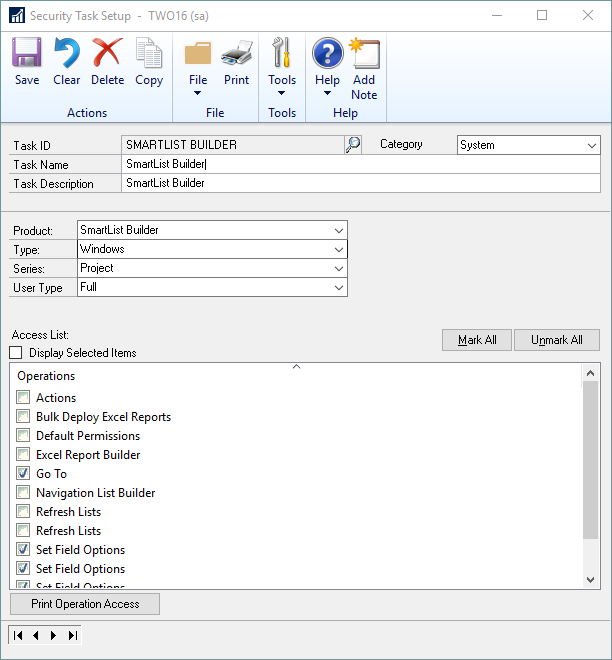Click the Add Note icon
Image resolution: width=612 pixels, height=660 pixels.
pyautogui.click(x=365, y=53)
